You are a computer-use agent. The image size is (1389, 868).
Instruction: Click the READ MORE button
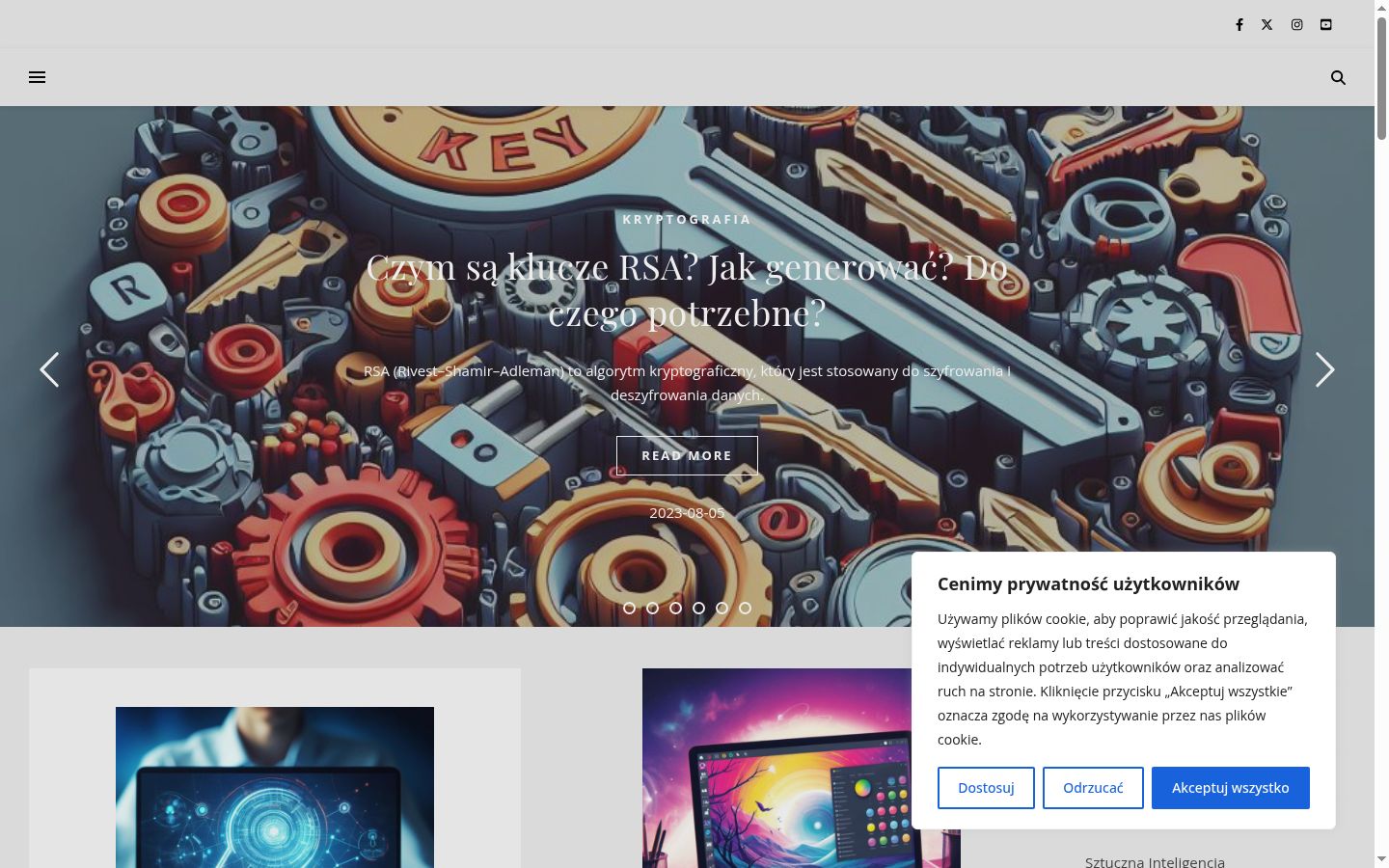pyautogui.click(x=687, y=455)
